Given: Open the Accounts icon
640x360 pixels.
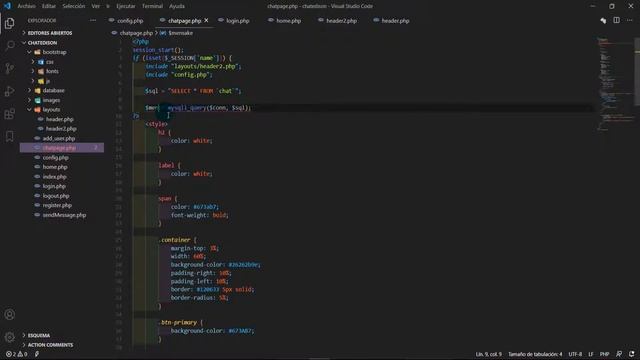Looking at the screenshot, I should [9, 314].
